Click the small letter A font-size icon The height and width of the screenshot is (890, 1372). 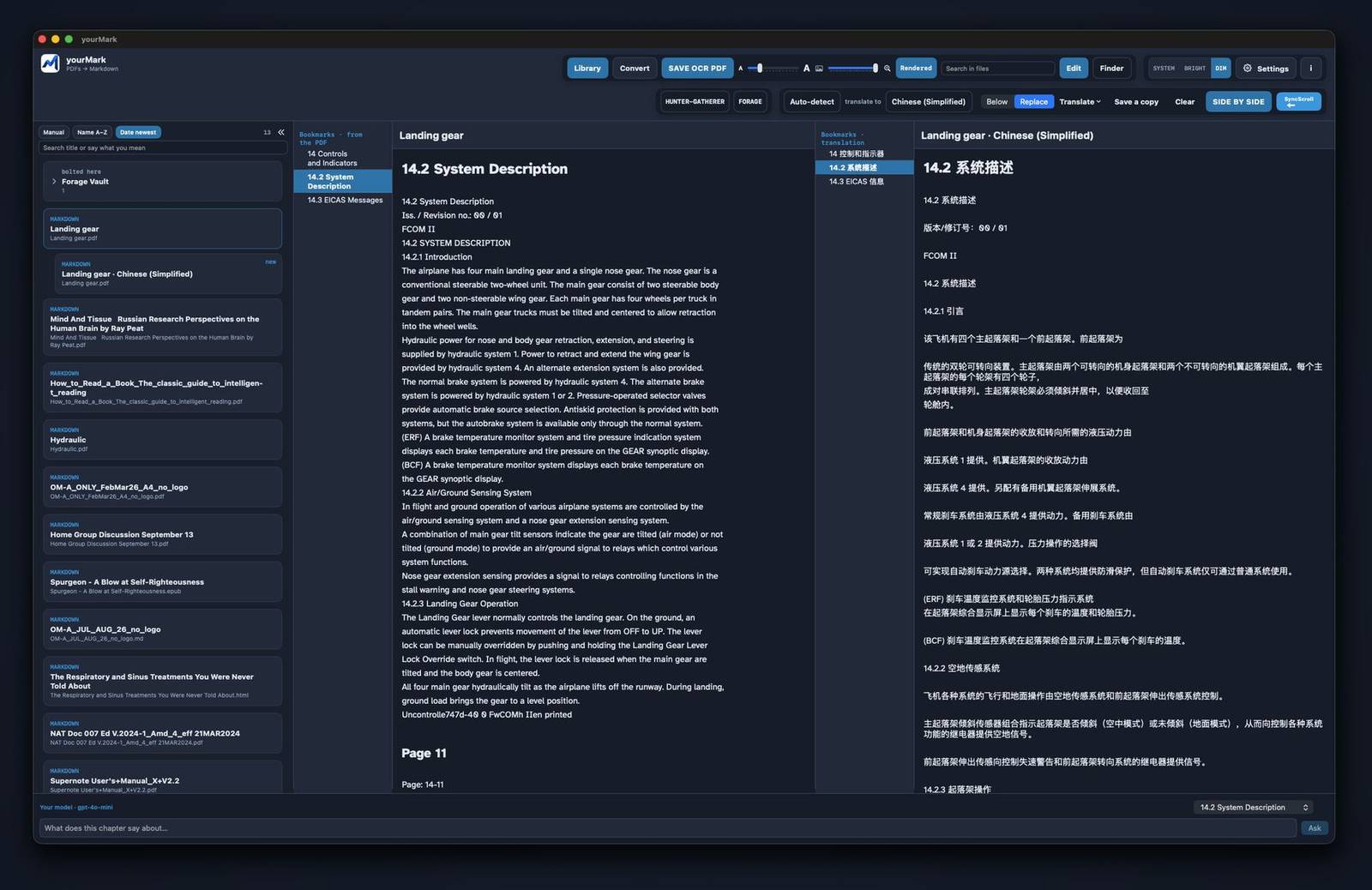[x=740, y=69]
